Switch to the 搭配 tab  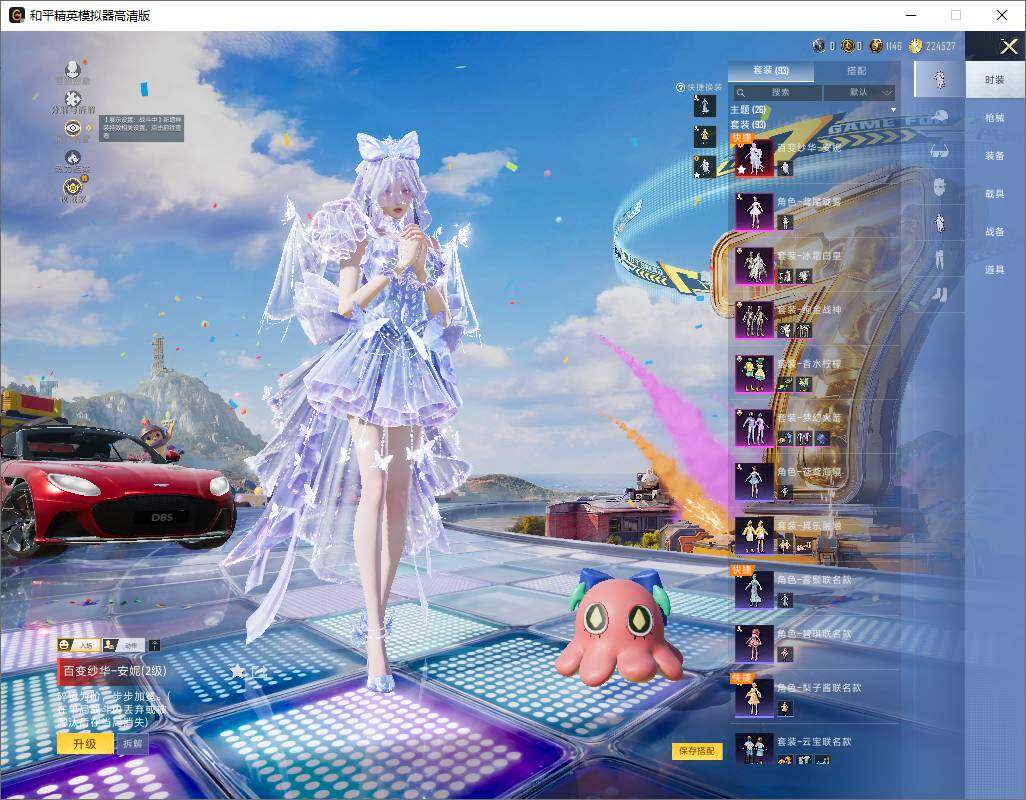click(x=857, y=70)
